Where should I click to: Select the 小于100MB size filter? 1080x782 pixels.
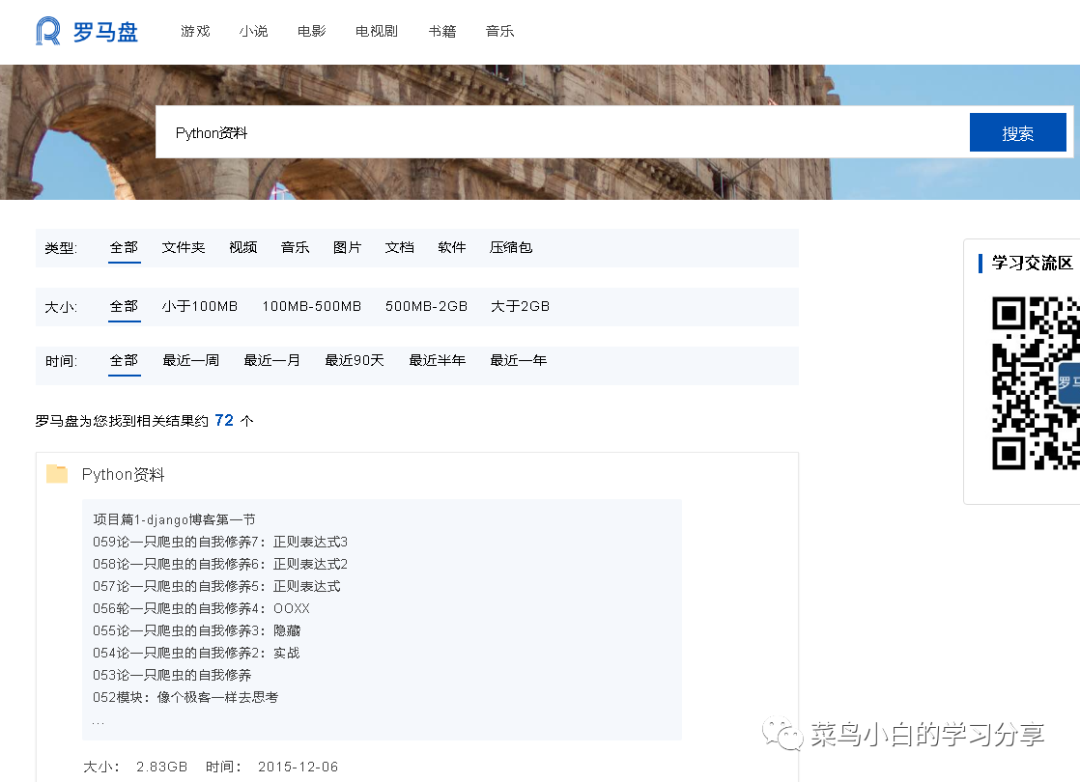[200, 306]
